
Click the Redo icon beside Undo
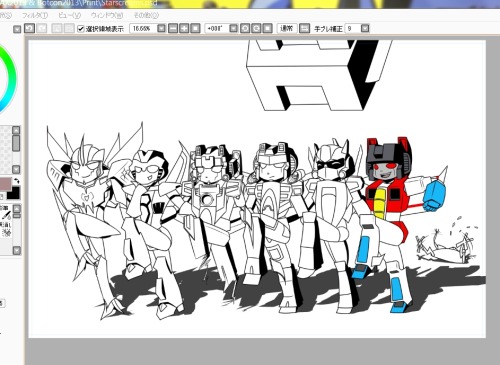[x=41, y=28]
